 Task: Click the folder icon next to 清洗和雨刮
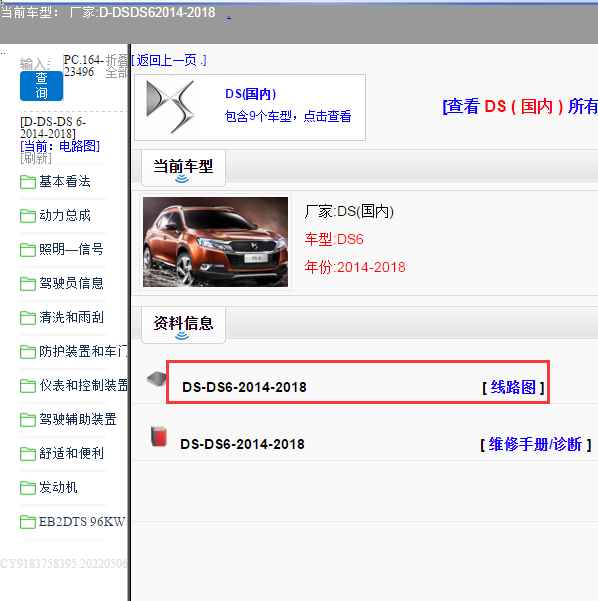point(28,318)
